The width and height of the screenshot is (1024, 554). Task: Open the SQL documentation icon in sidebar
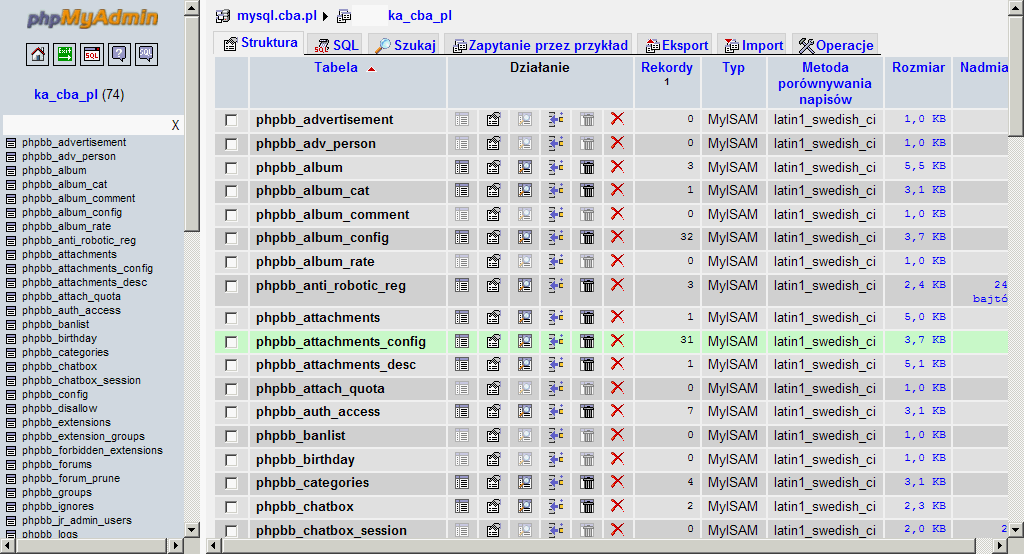point(146,54)
